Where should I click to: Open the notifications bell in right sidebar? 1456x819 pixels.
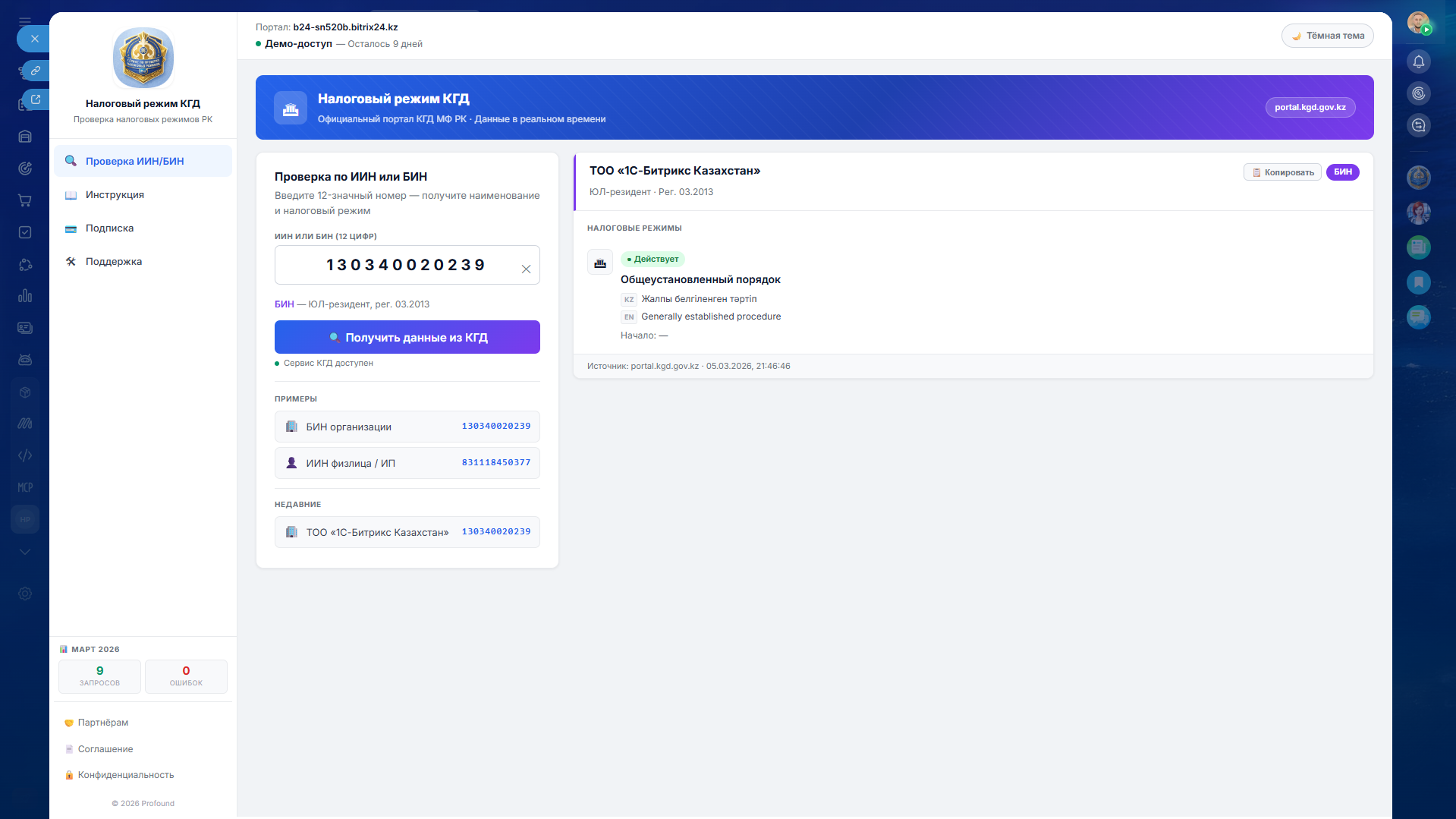click(1418, 61)
